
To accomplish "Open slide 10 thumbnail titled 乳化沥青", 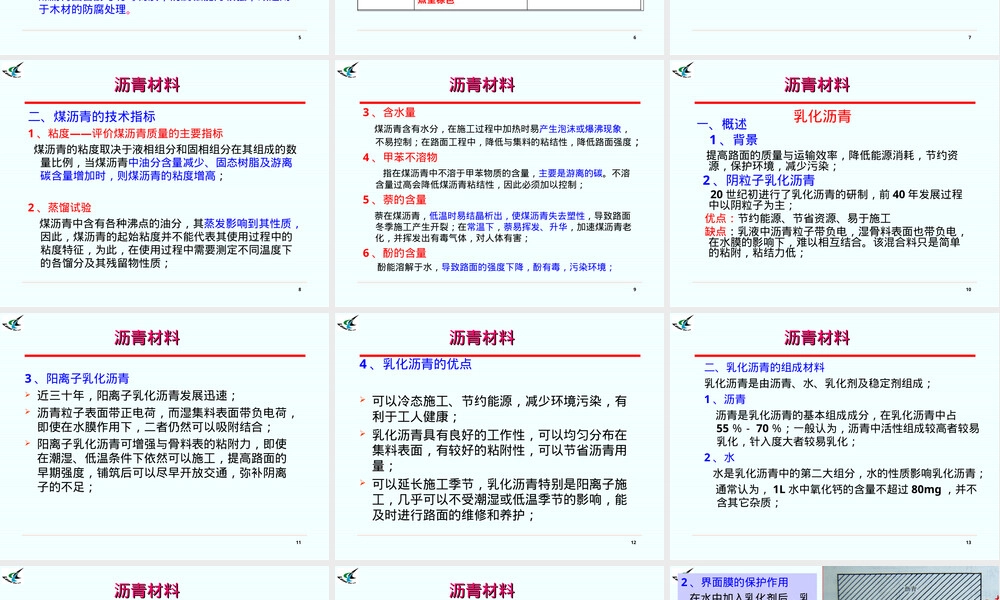I will click(835, 184).
